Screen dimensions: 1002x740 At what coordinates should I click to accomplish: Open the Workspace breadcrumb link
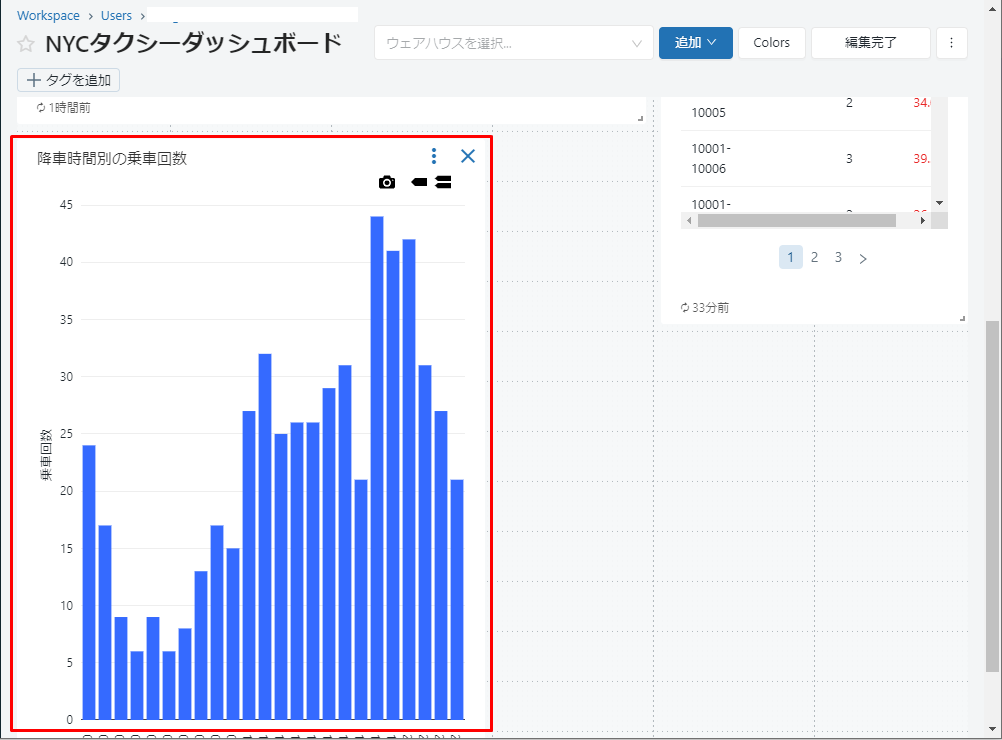[48, 16]
